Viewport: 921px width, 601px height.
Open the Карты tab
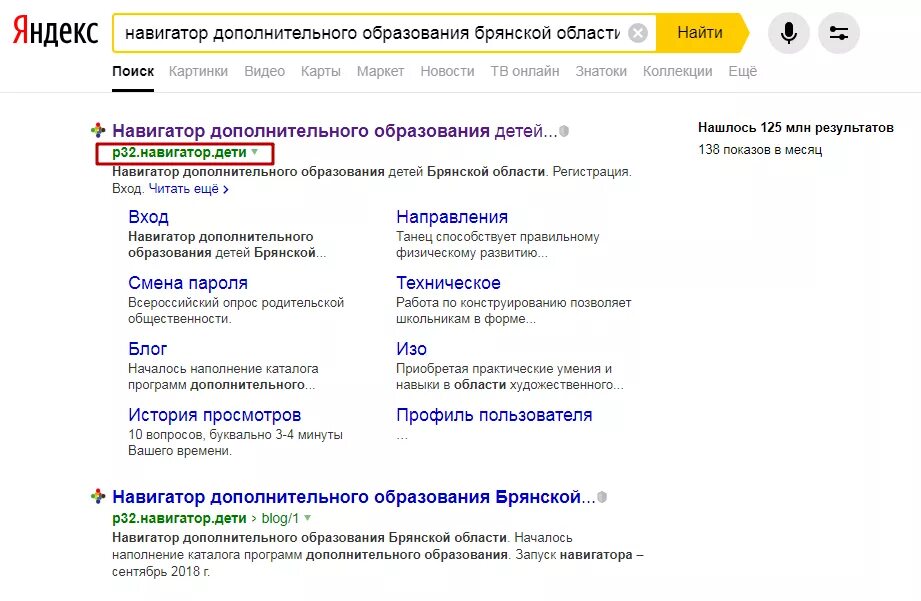(321, 71)
